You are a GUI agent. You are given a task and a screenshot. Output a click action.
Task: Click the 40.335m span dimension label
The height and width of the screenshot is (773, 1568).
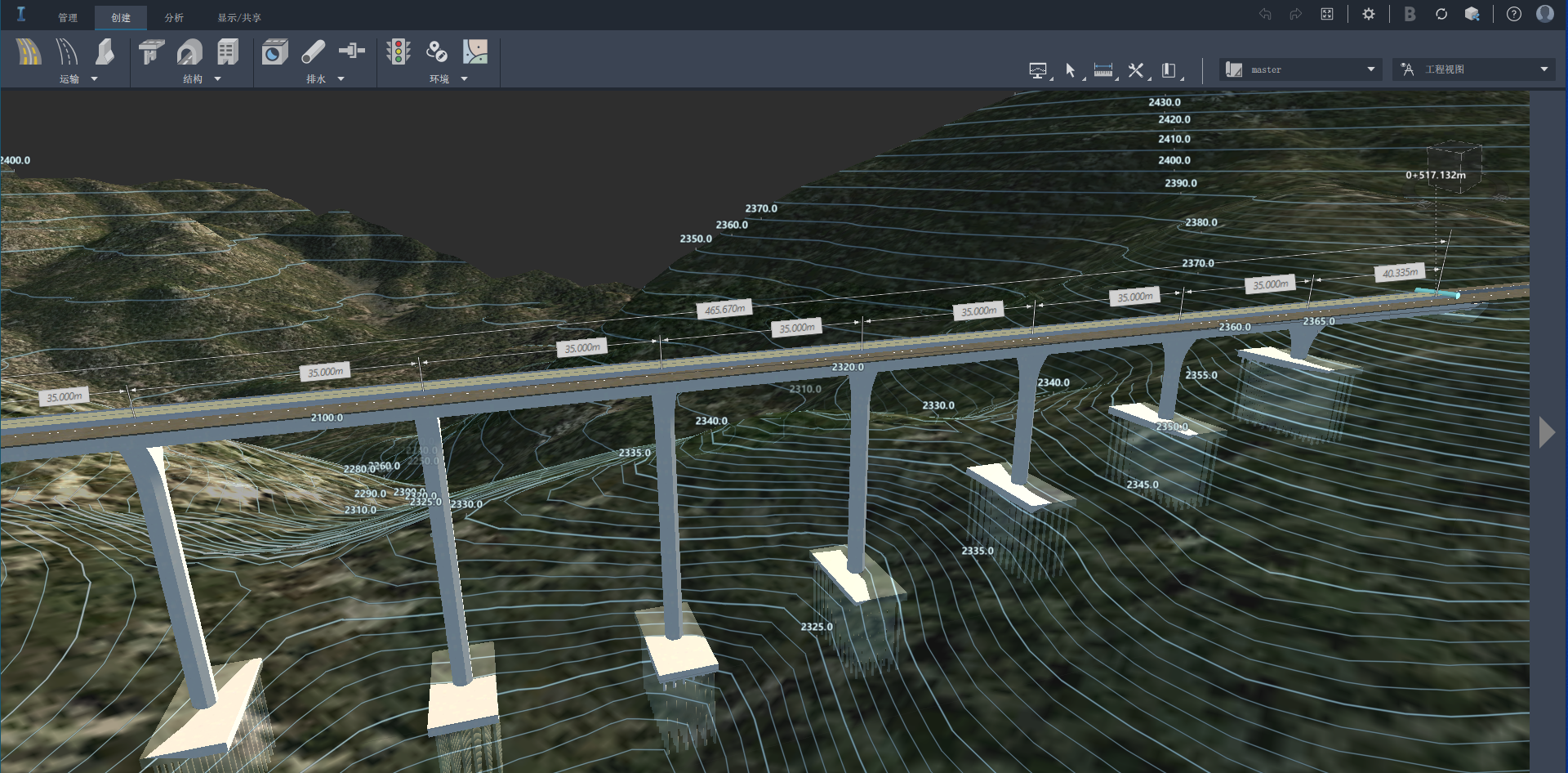coord(1400,272)
